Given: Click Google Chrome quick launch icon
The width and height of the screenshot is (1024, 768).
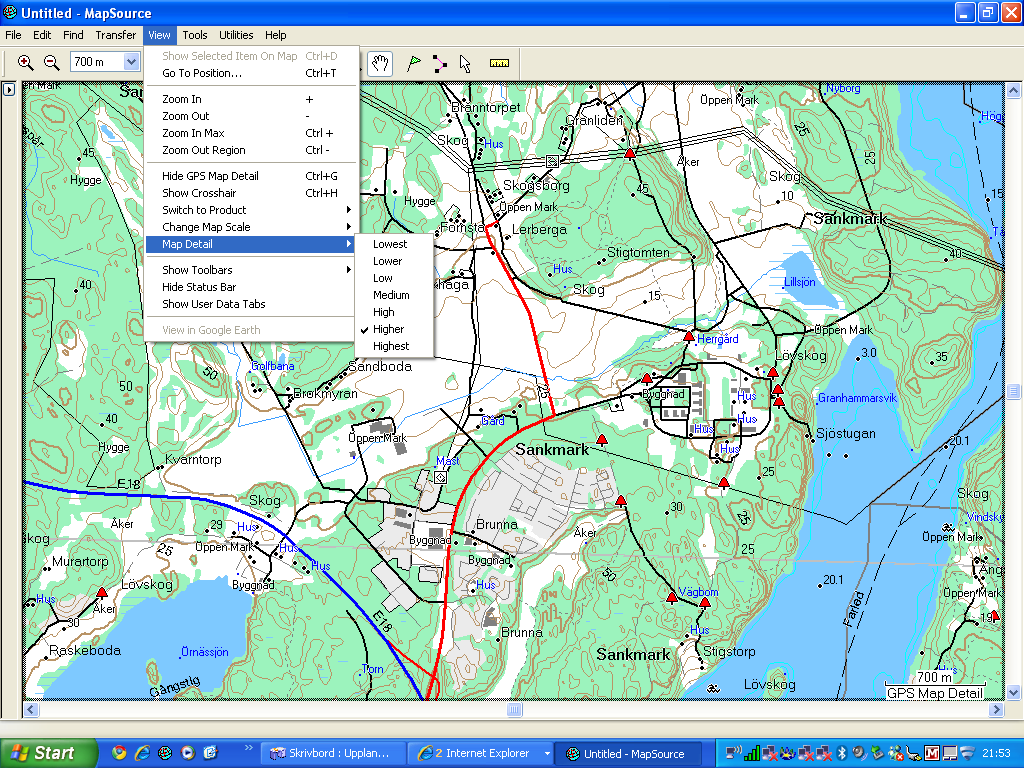Looking at the screenshot, I should (x=119, y=753).
